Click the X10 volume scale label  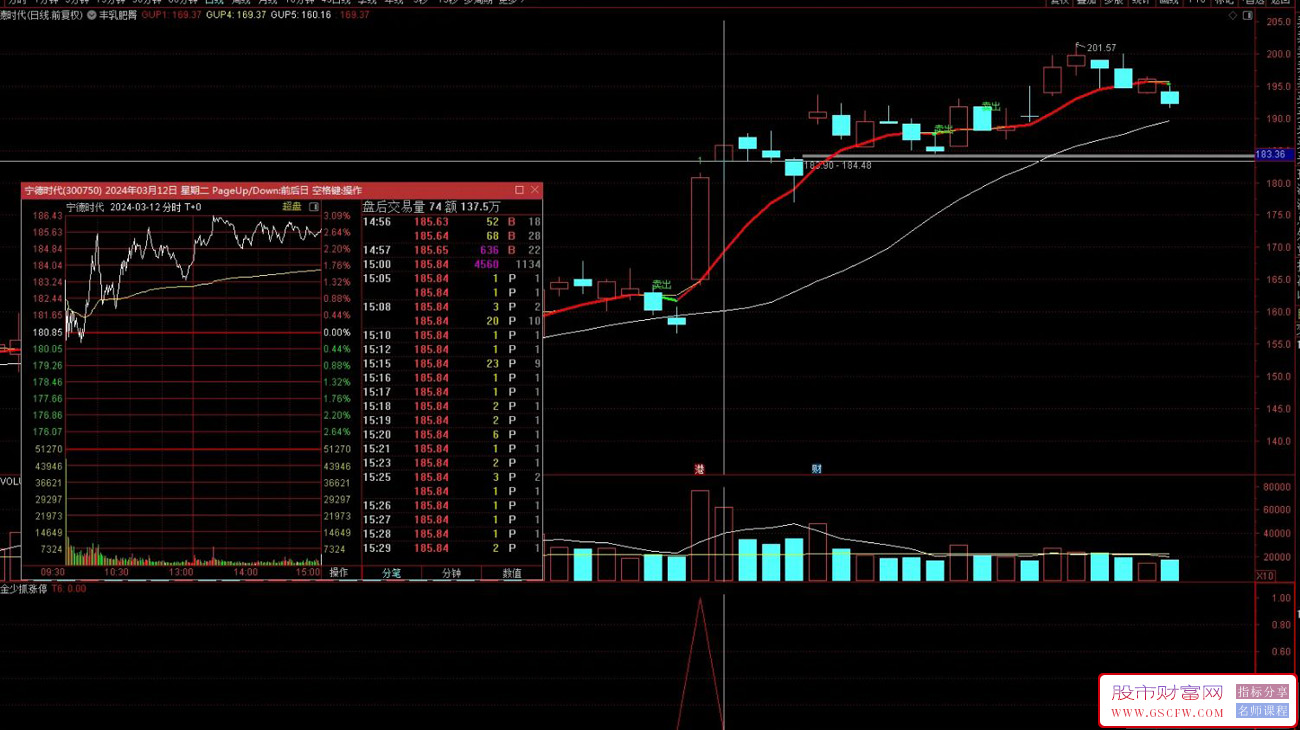pos(1265,576)
